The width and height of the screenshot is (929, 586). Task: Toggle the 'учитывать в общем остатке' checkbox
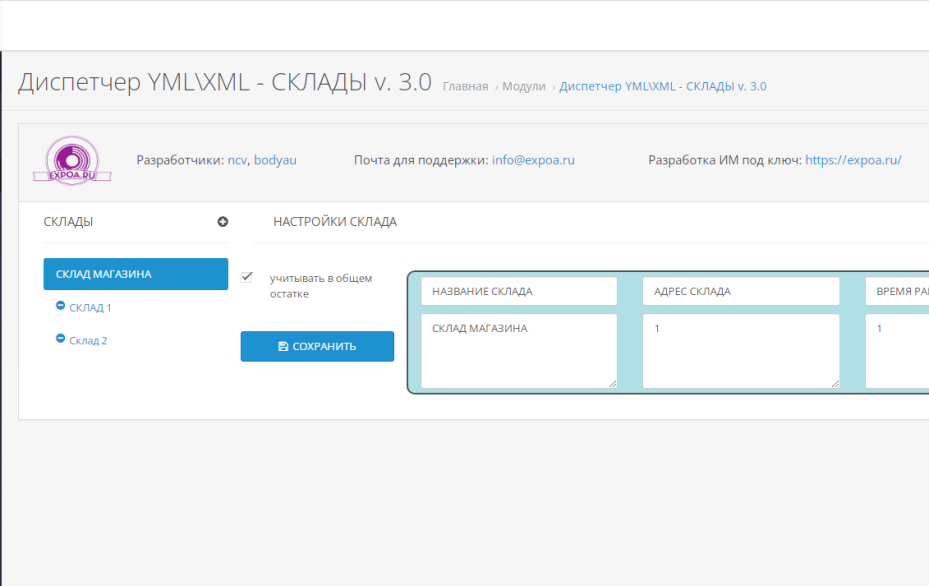click(x=247, y=277)
